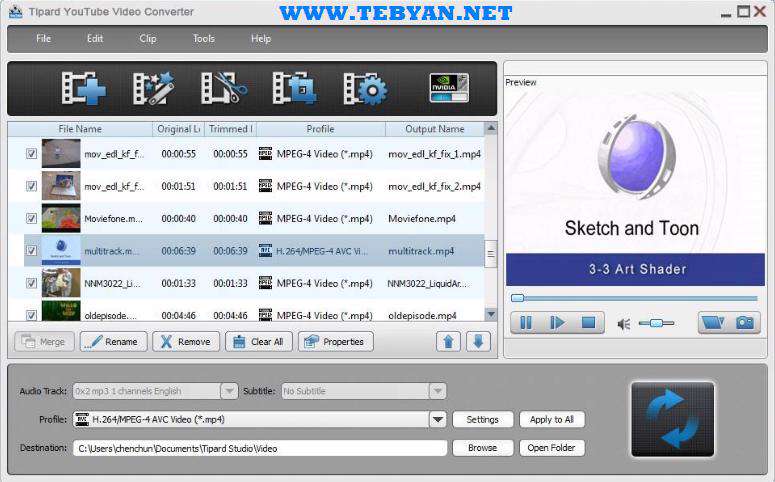The width and height of the screenshot is (775, 482).
Task: Click the preview progress slider handle
Action: coord(517,298)
